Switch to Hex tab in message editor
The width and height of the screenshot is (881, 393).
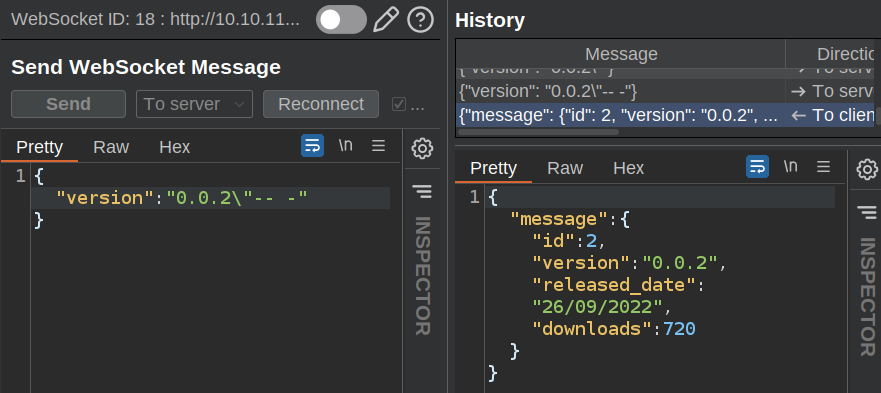175,147
